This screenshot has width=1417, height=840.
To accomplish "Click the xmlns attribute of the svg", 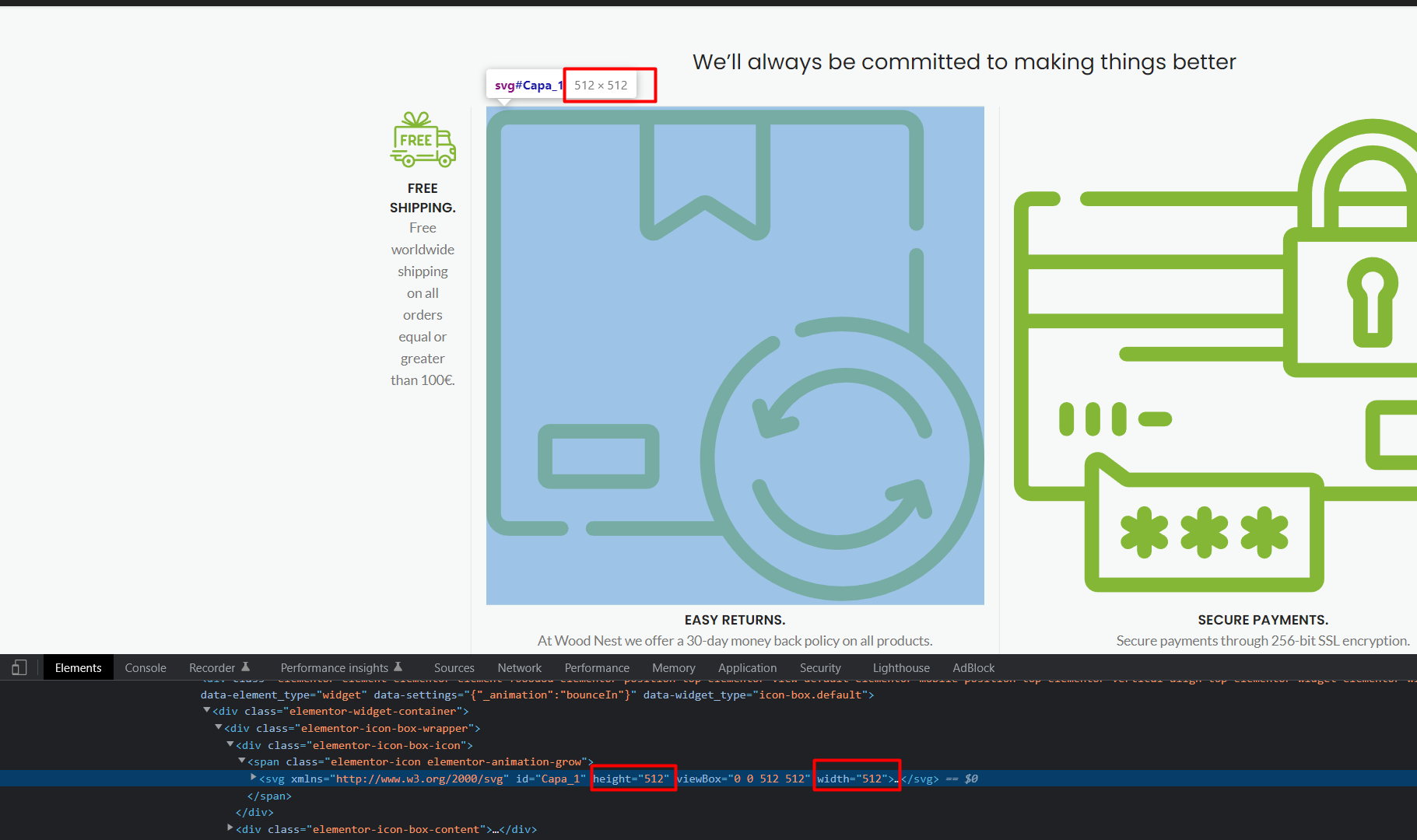I will tap(400, 779).
